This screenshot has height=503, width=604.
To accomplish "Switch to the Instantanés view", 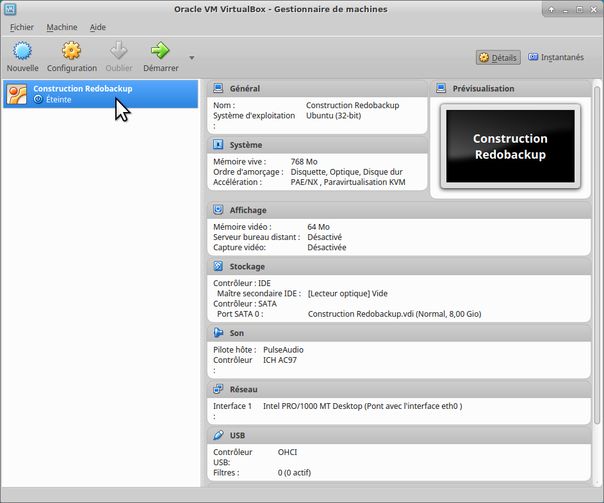I will 556,57.
